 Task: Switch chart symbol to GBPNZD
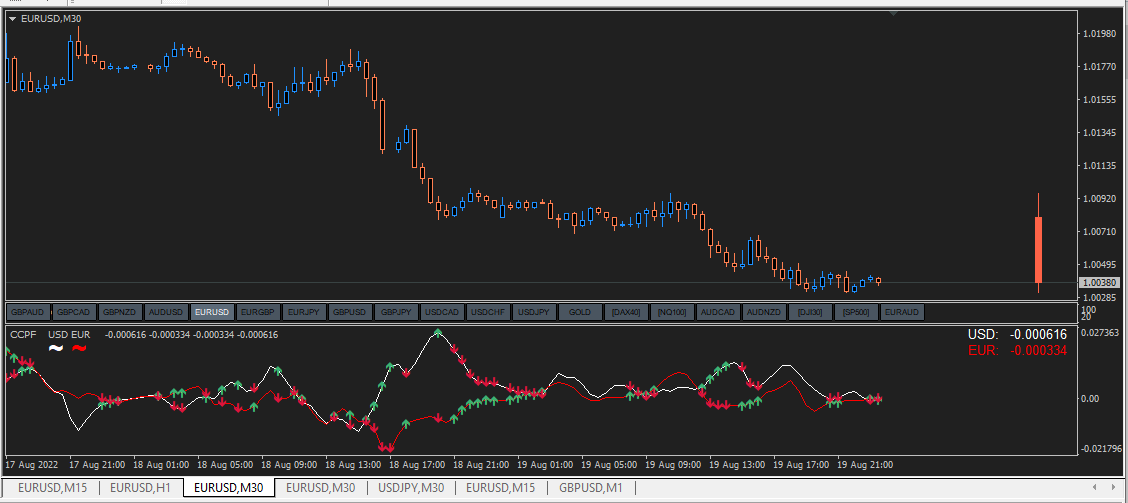pos(120,312)
